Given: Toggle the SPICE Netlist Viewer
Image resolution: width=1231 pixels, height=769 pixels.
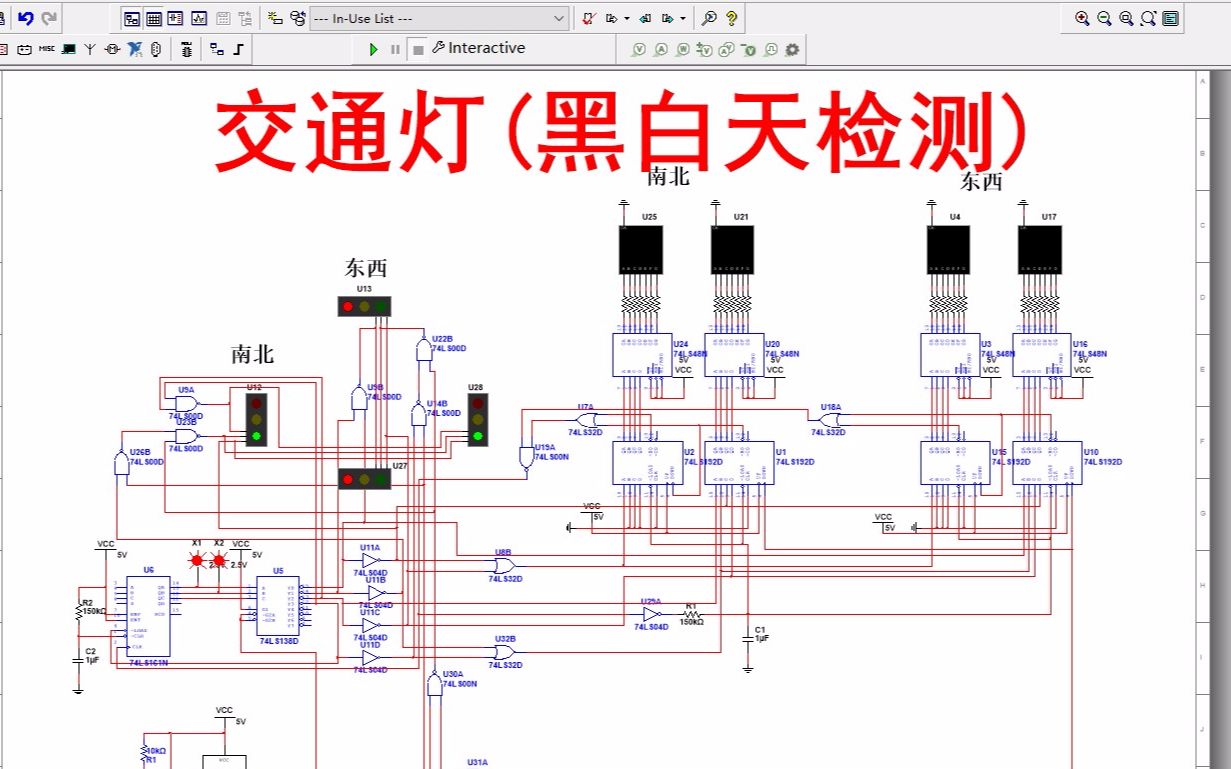Looking at the screenshot, I should click(x=175, y=17).
